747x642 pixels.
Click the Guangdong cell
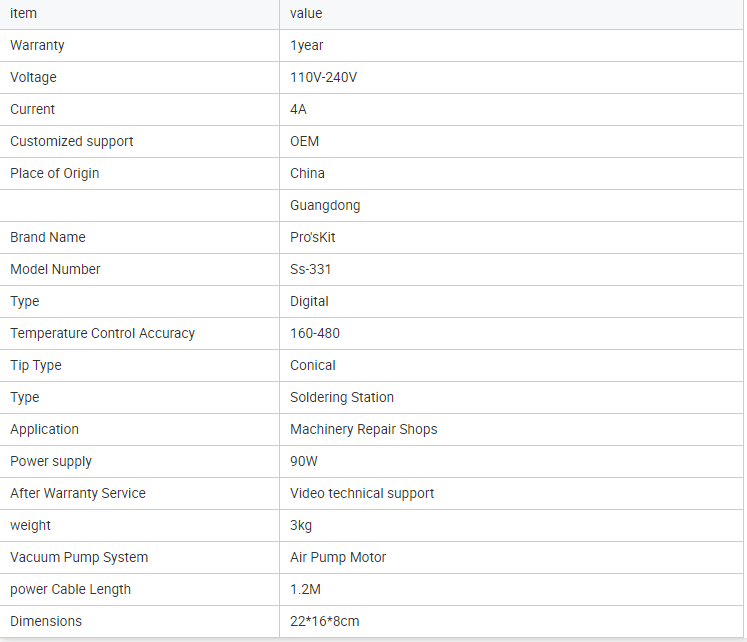(x=325, y=205)
